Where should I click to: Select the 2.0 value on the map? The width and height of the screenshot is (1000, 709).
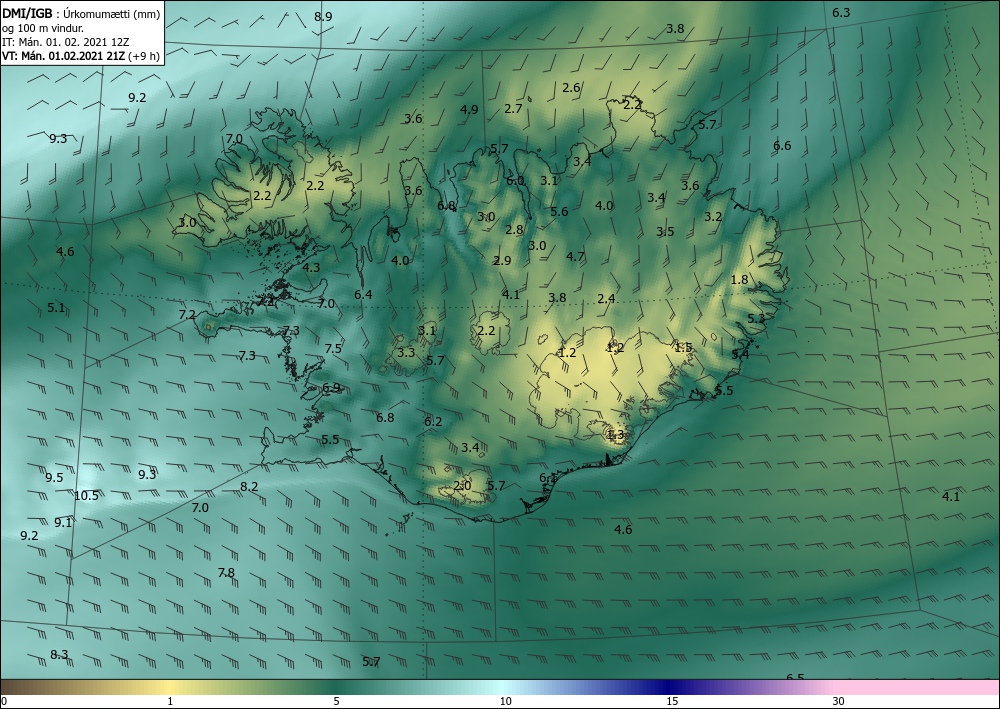[462, 485]
